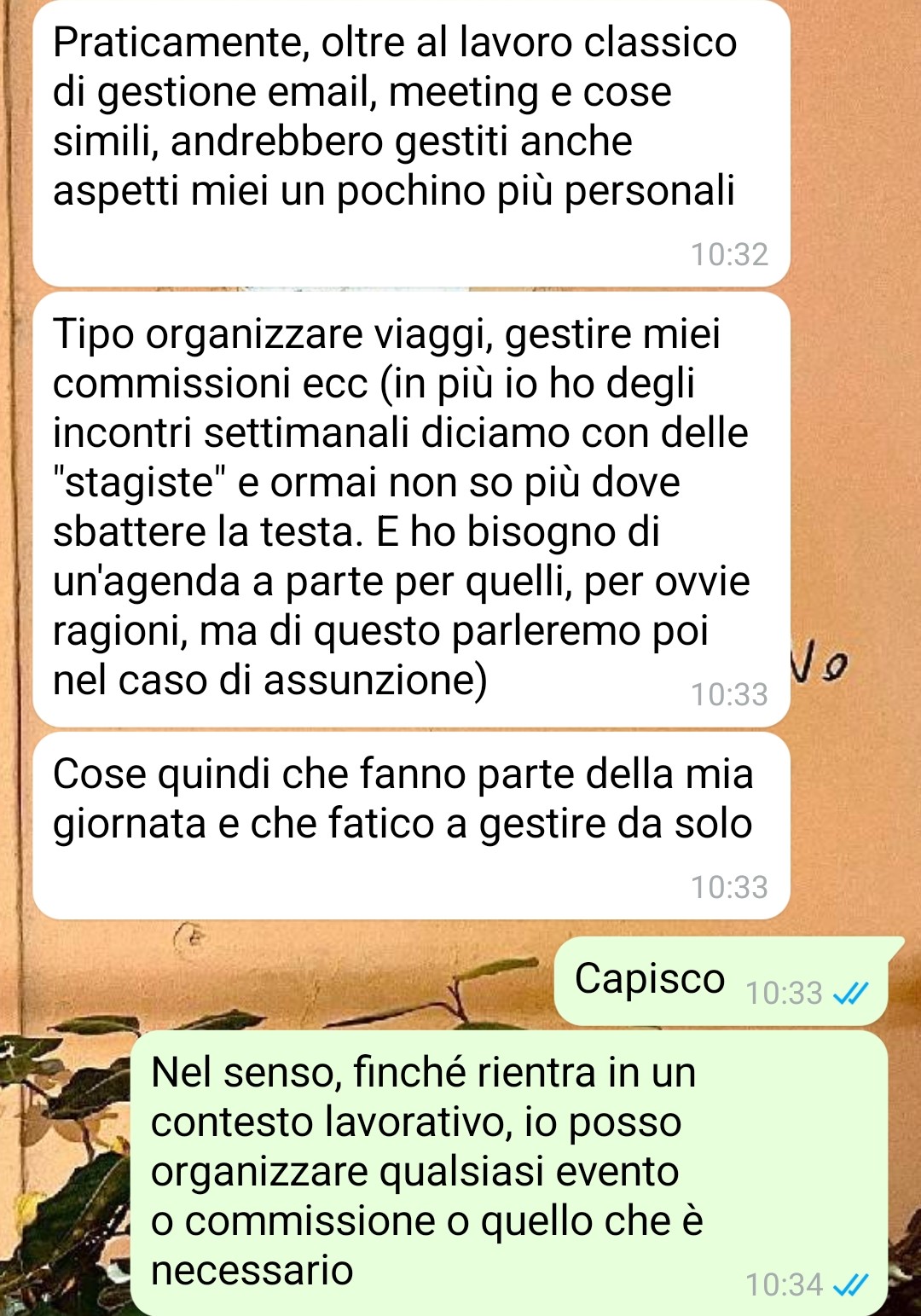Tap the quoted word "stagiste"
The width and height of the screenshot is (921, 1316).
pyautogui.click(x=138, y=483)
